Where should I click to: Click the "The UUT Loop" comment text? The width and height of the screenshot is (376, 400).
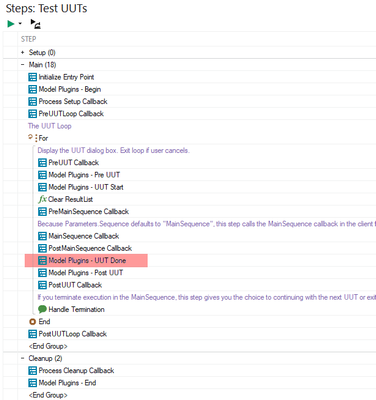pyautogui.click(x=50, y=126)
